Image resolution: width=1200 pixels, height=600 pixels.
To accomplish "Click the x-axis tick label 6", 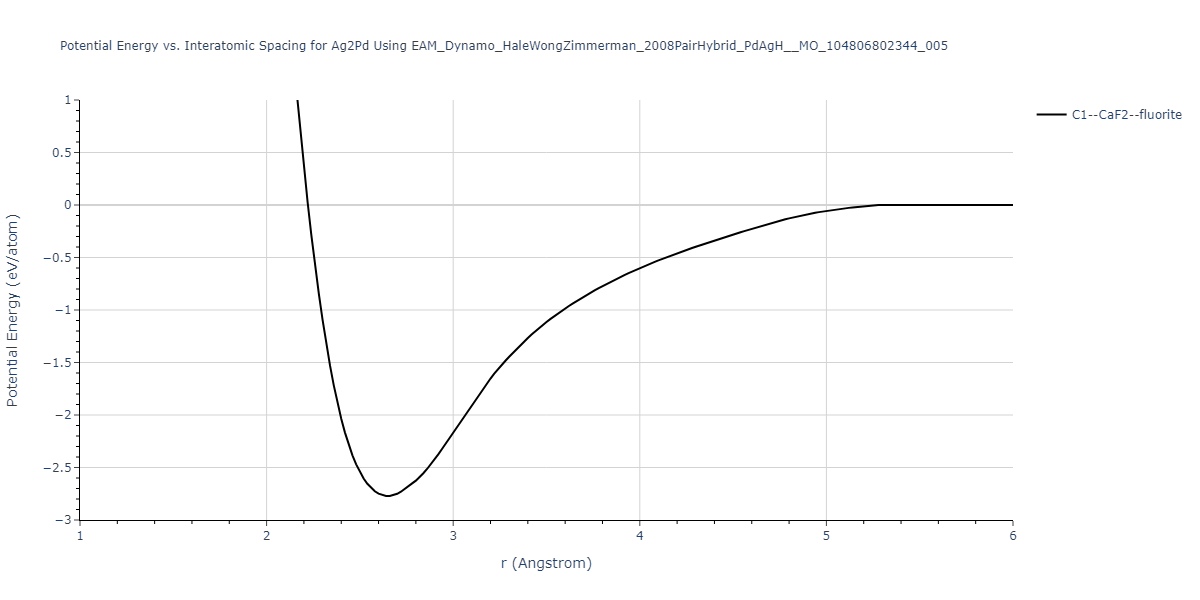I will [1013, 536].
